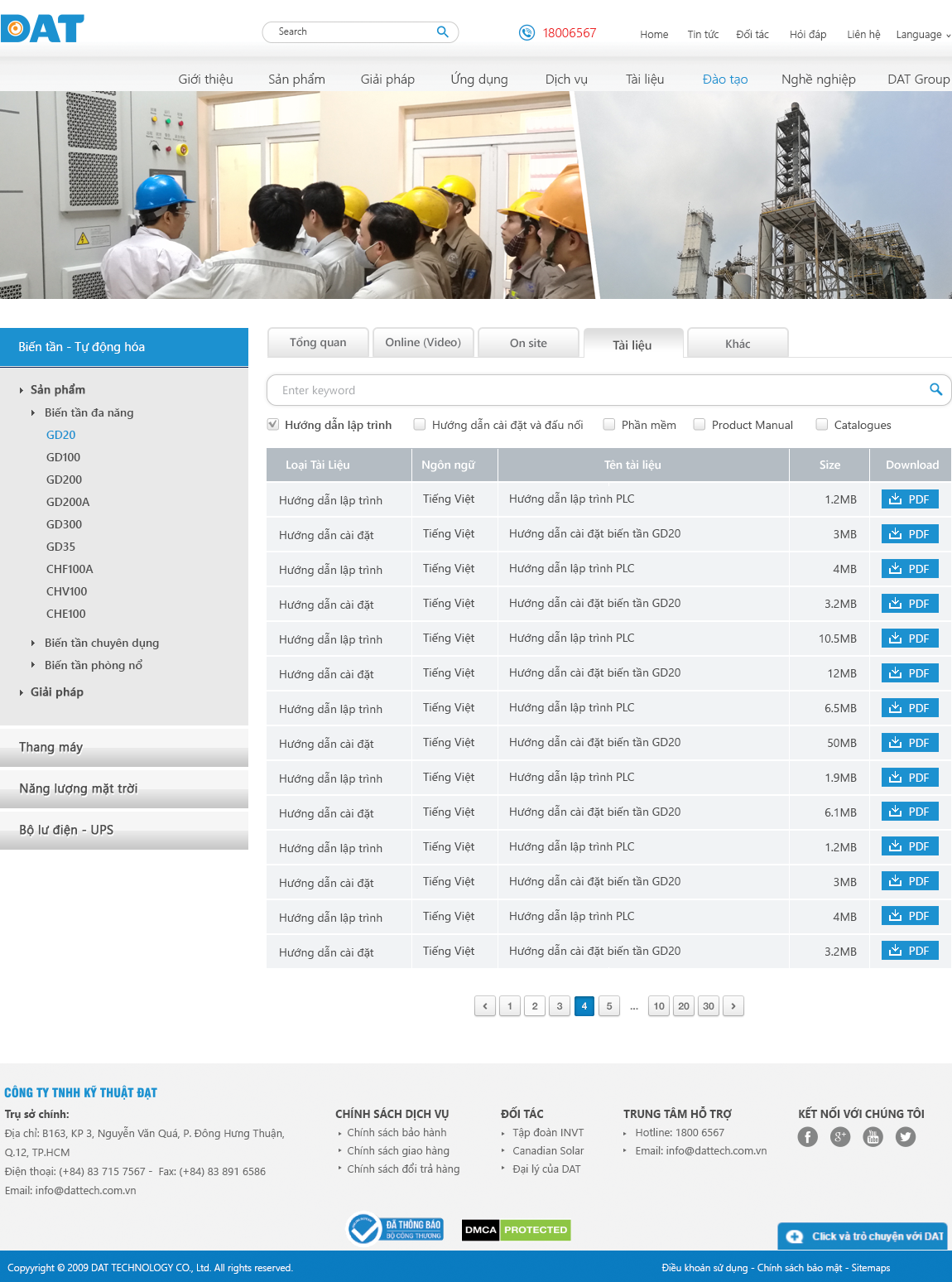This screenshot has height=1282, width=952.
Task: Expand the Năng lượng mặt trời section
Action: 124,788
